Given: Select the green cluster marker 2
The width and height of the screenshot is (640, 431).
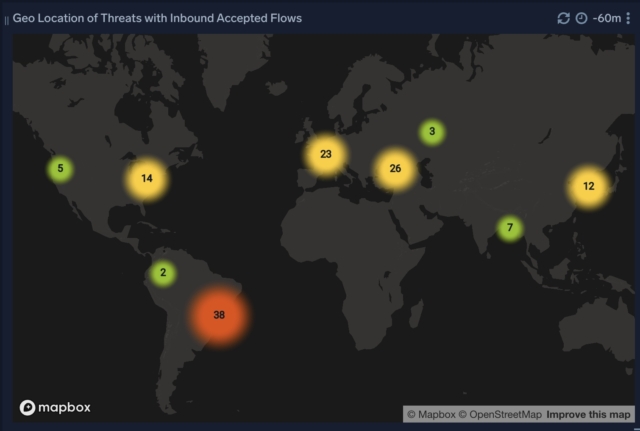Looking at the screenshot, I should 163,273.
